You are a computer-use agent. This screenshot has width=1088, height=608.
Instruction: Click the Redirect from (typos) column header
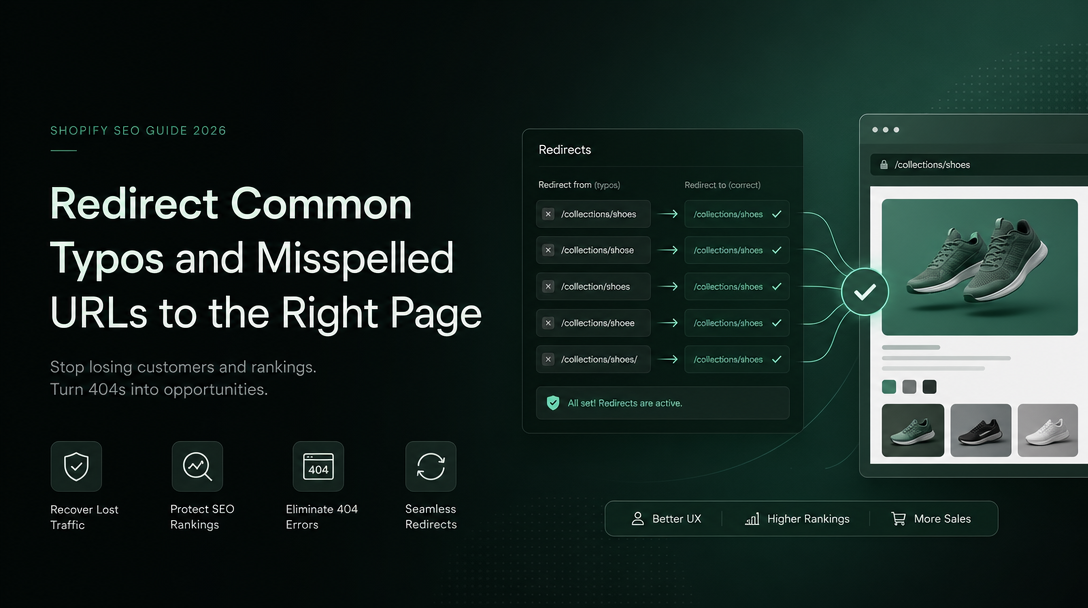pyautogui.click(x=579, y=185)
